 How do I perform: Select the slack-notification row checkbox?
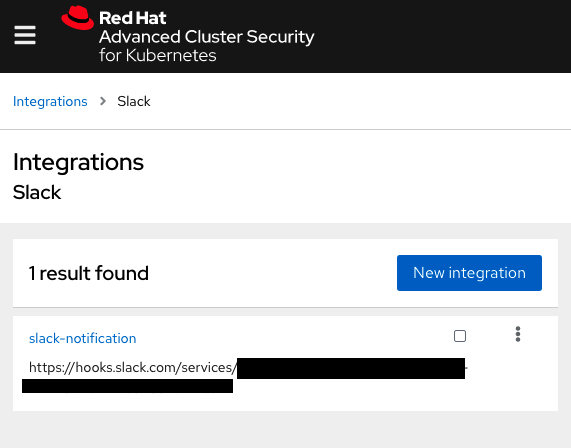point(460,336)
